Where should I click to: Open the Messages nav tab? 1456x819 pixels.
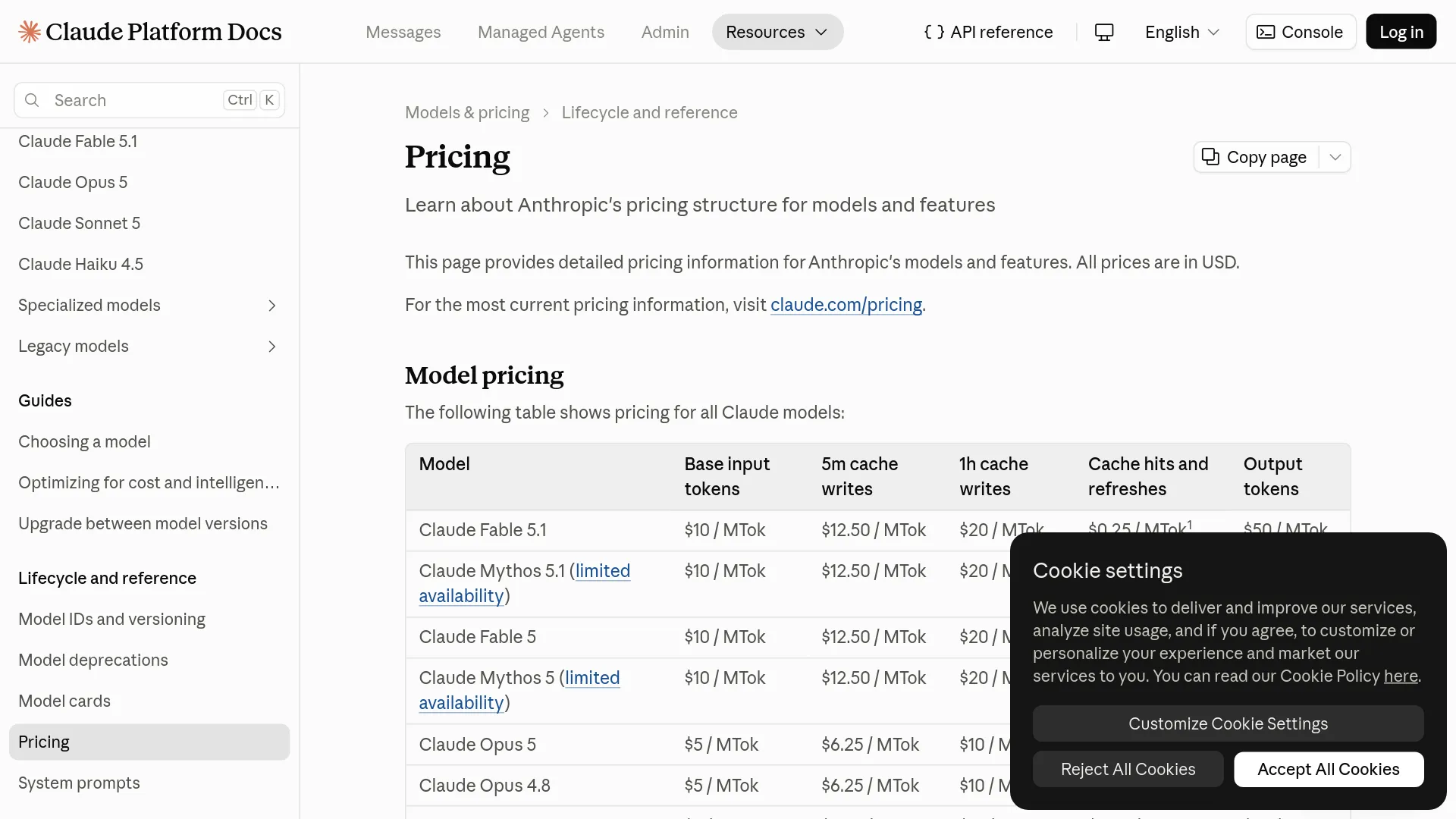[x=403, y=32]
